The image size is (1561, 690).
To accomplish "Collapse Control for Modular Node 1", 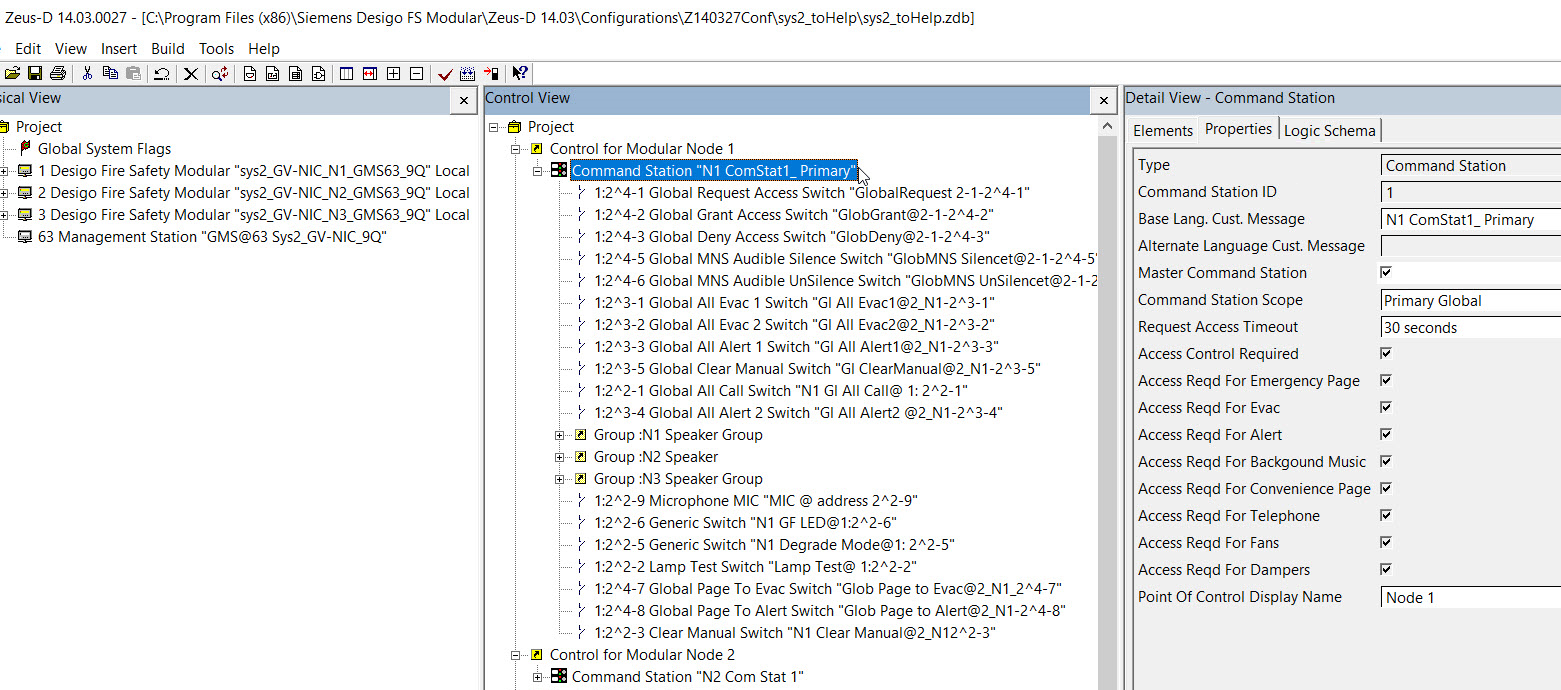I will (x=516, y=149).
